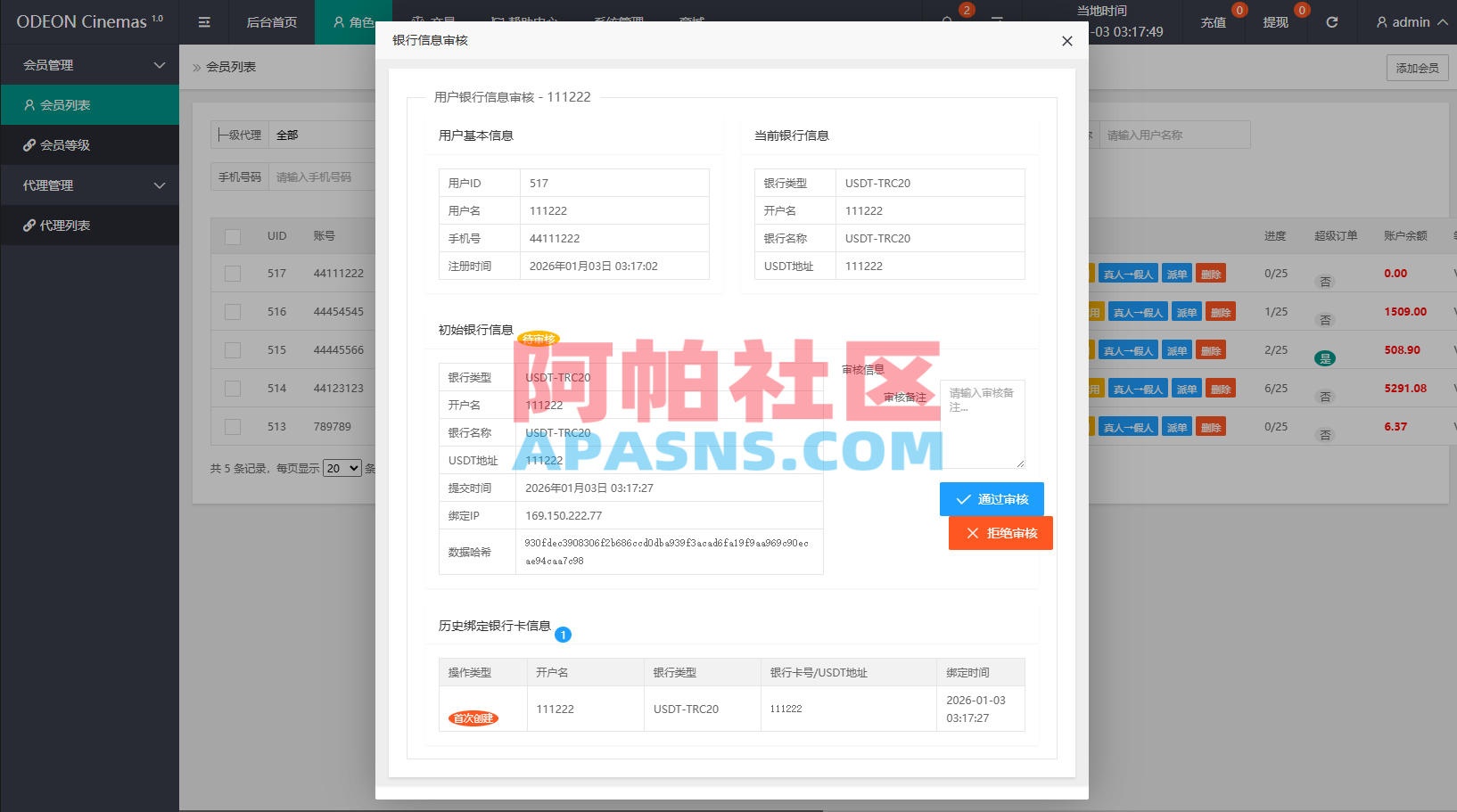The width and height of the screenshot is (1457, 812).
Task: Open 代理列表 in the sidebar
Action: [89, 226]
